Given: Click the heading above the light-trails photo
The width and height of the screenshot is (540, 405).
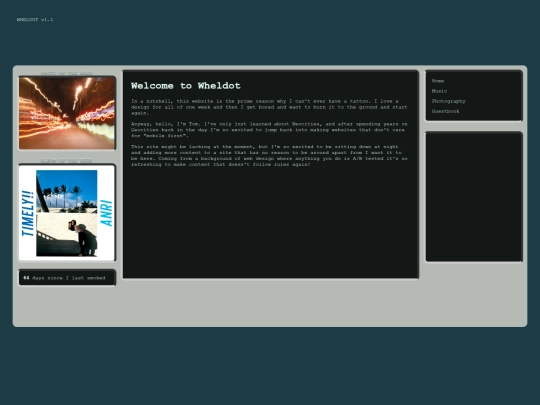Looking at the screenshot, I should [66, 73].
